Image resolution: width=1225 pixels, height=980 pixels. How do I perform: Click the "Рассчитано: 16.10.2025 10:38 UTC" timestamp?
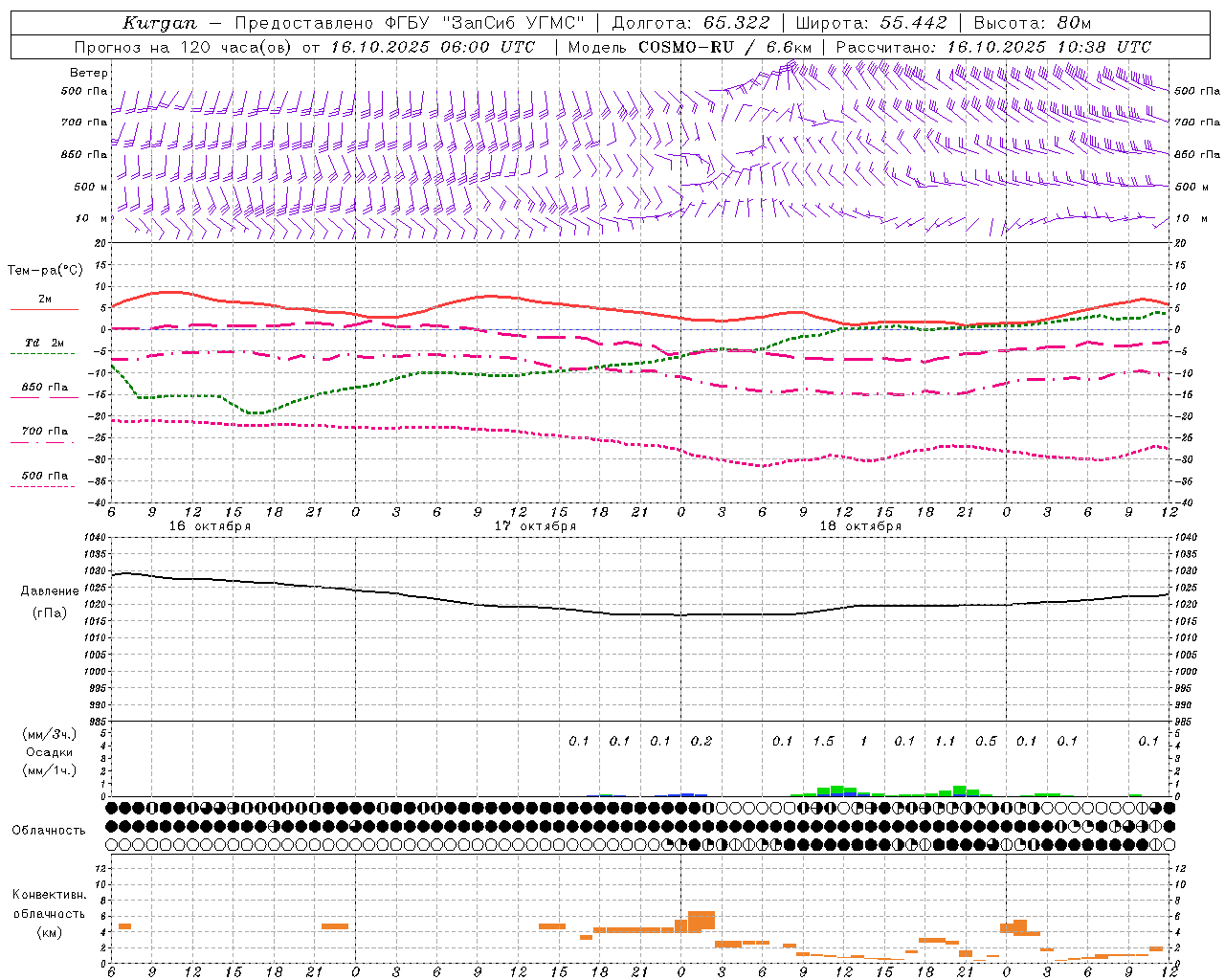pos(993,47)
